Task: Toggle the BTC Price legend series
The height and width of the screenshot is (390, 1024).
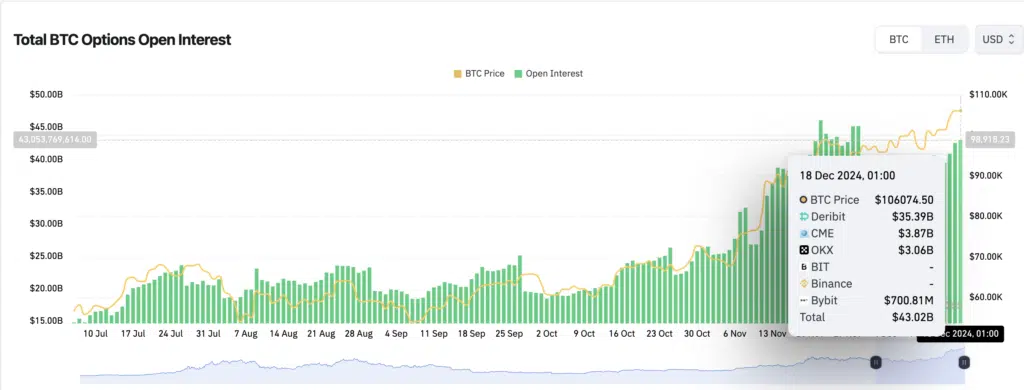Action: pos(479,74)
